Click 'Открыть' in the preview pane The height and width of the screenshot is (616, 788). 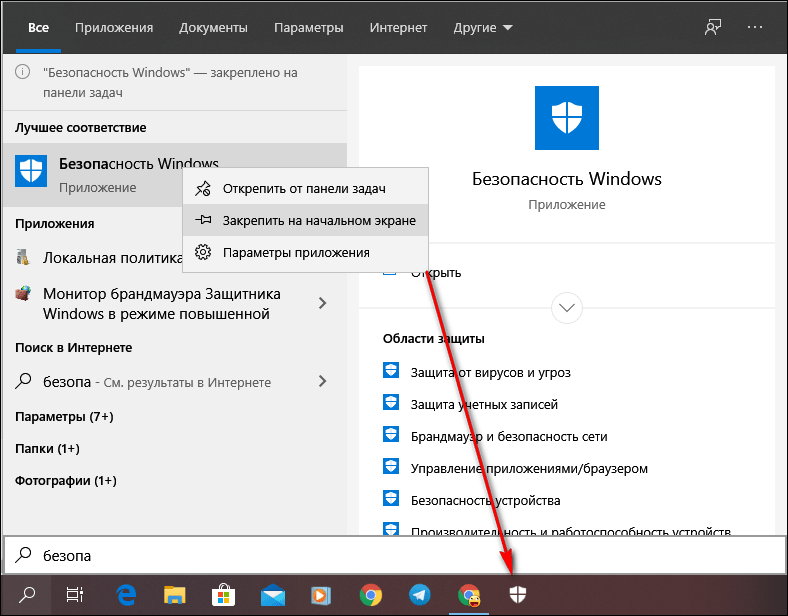pos(436,273)
